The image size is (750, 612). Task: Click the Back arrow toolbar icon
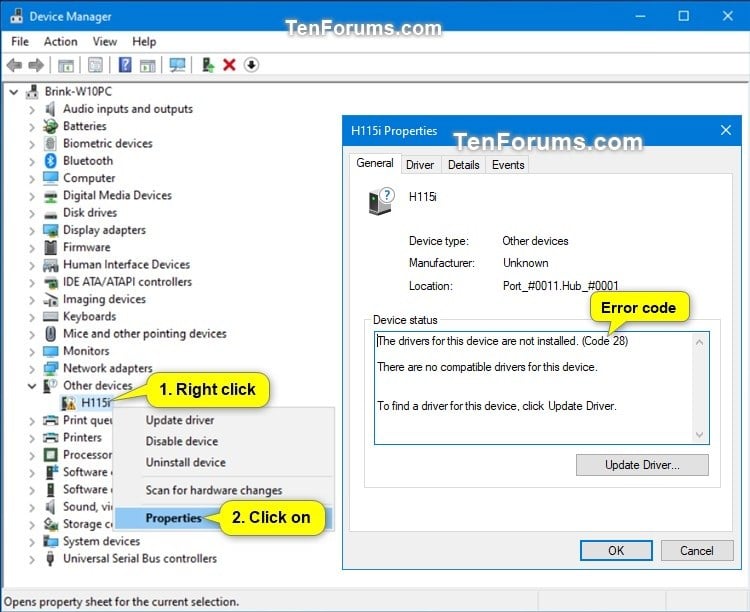(14, 65)
